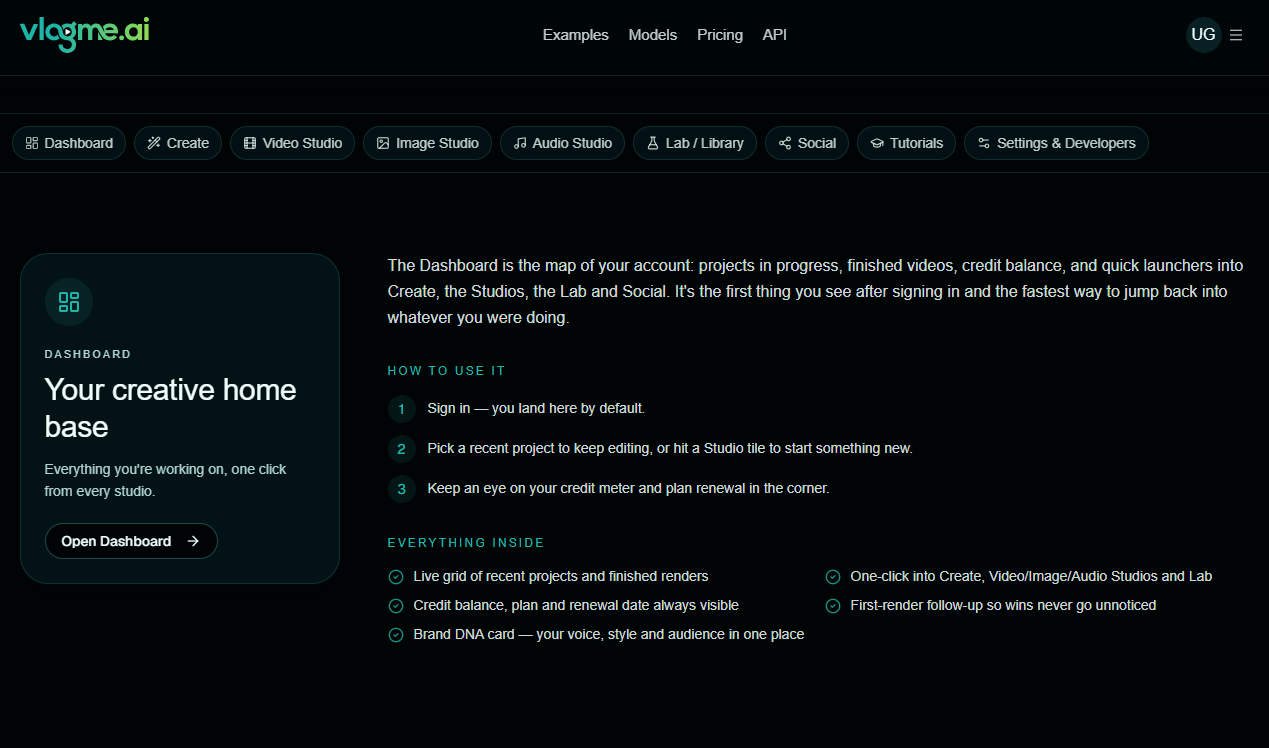1269x748 pixels.
Task: Go to the Models page
Action: tap(653, 35)
